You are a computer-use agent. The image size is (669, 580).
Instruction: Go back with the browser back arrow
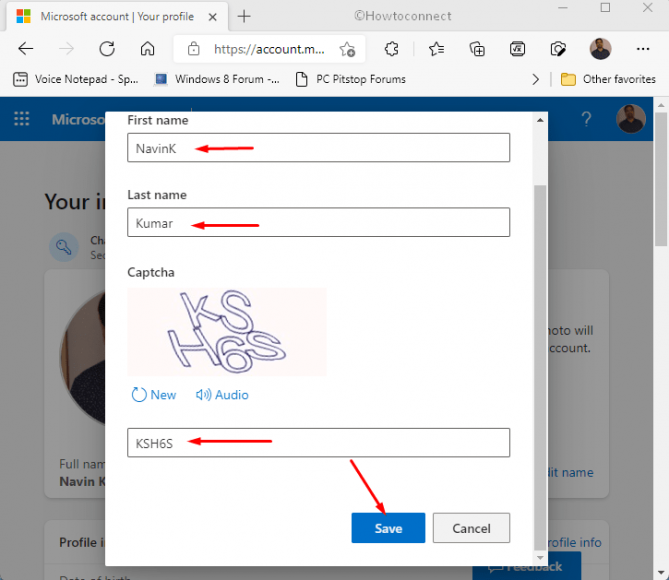coord(26,49)
